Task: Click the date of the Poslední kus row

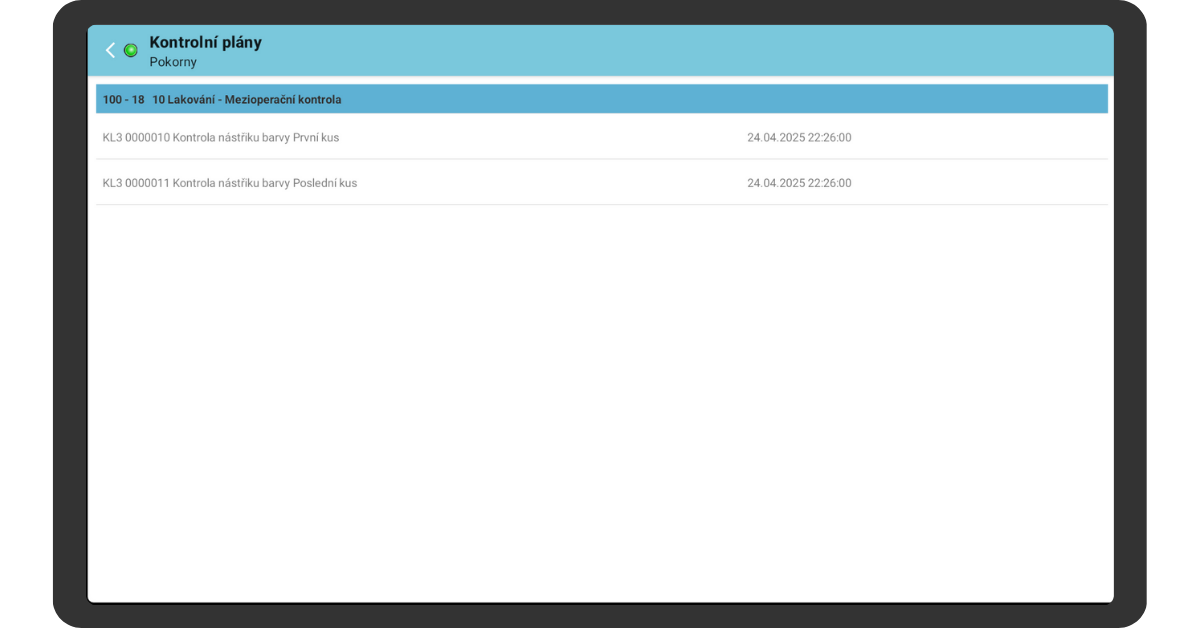Action: tap(775, 183)
